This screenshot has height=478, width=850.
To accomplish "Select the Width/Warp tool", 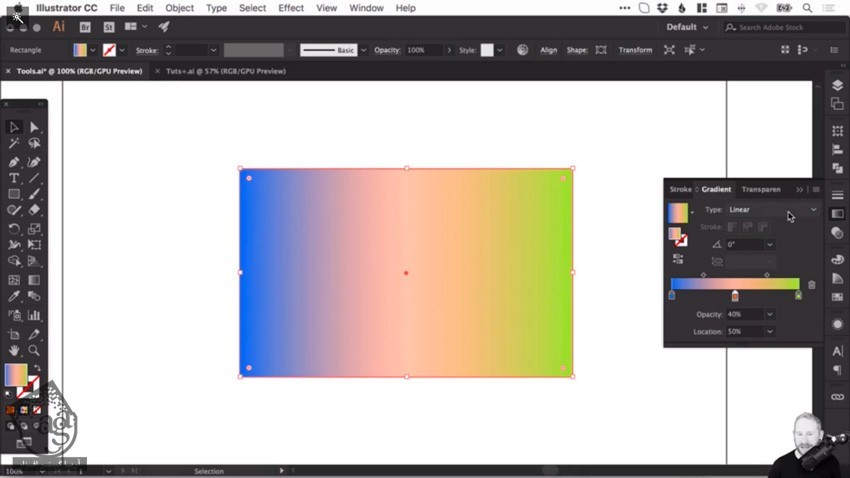I will (14, 245).
